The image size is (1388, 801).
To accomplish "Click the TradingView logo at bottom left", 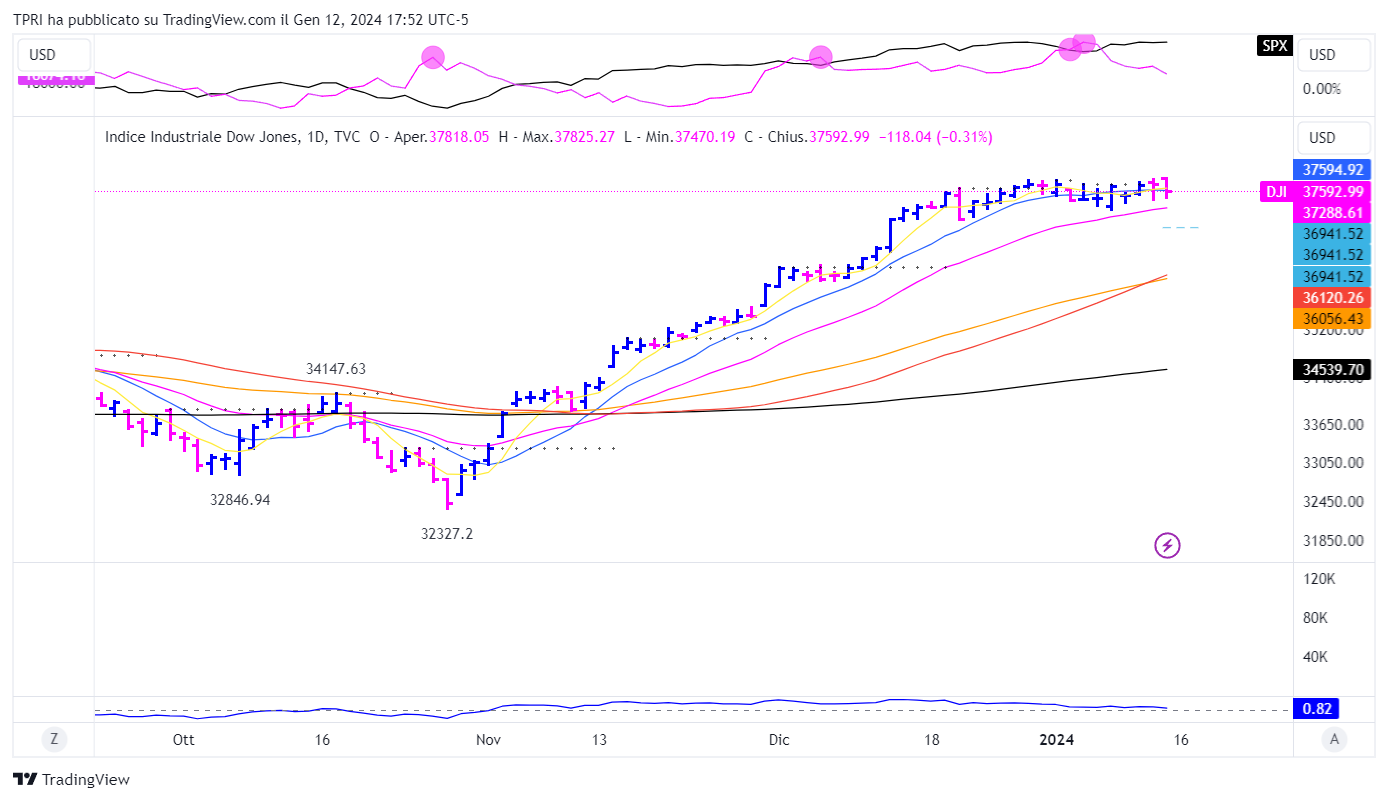I will [71, 779].
